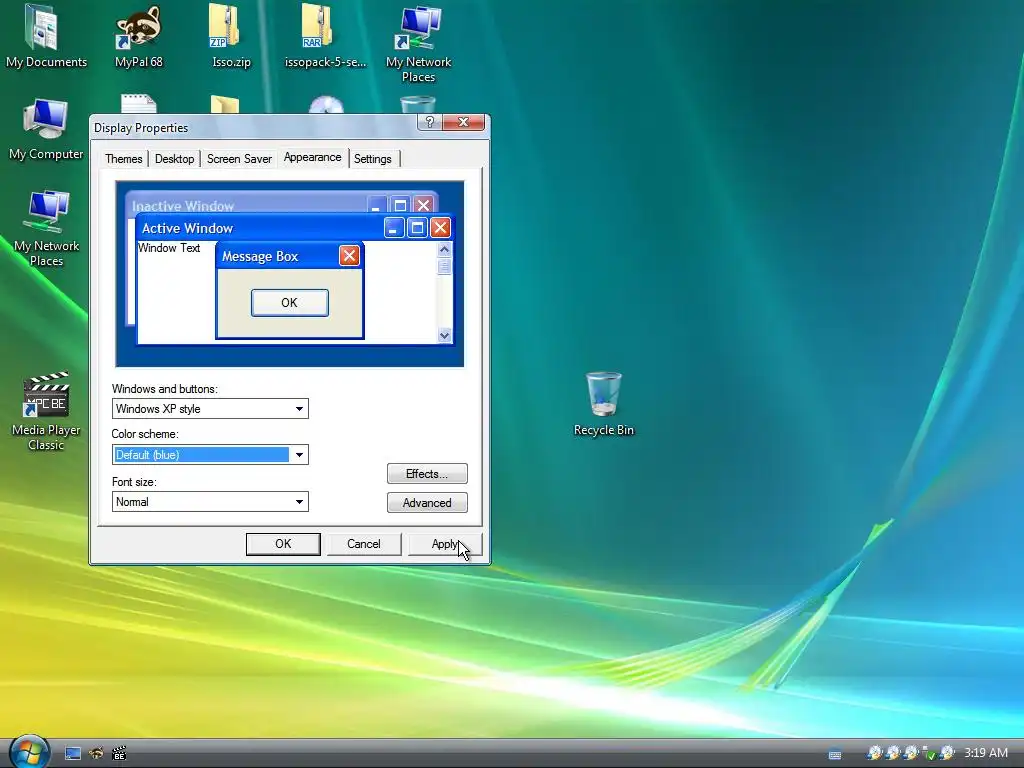Click the Apply button

pos(445,544)
